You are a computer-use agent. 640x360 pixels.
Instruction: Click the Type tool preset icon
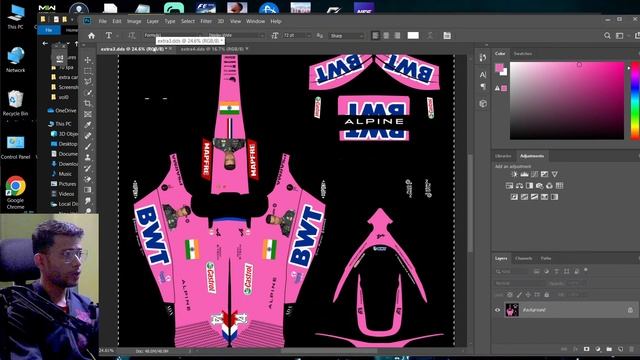point(109,36)
